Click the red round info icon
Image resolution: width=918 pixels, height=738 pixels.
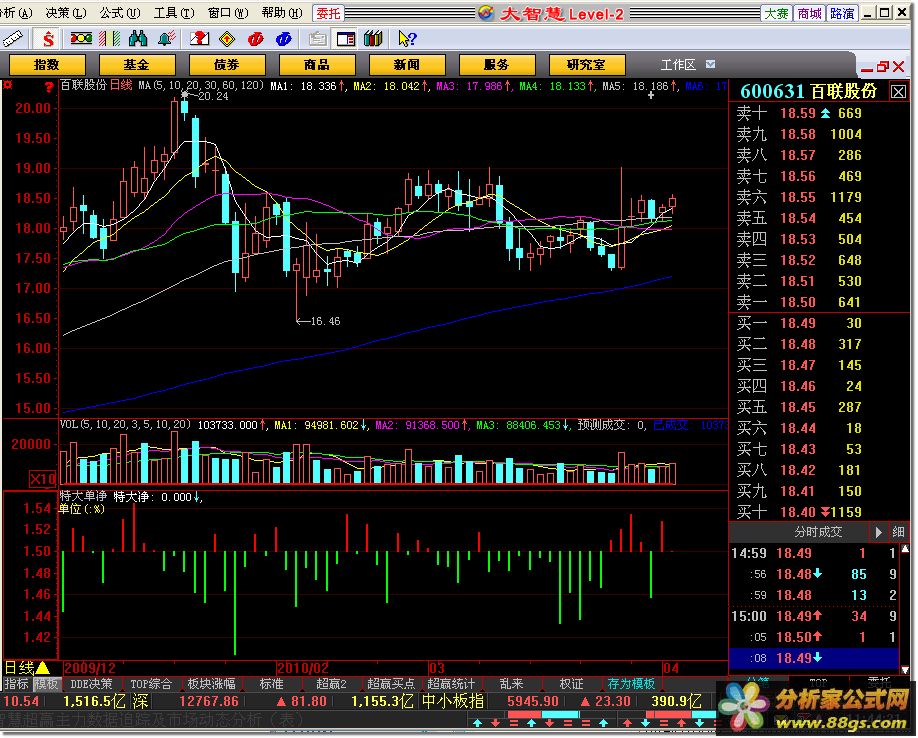point(255,39)
